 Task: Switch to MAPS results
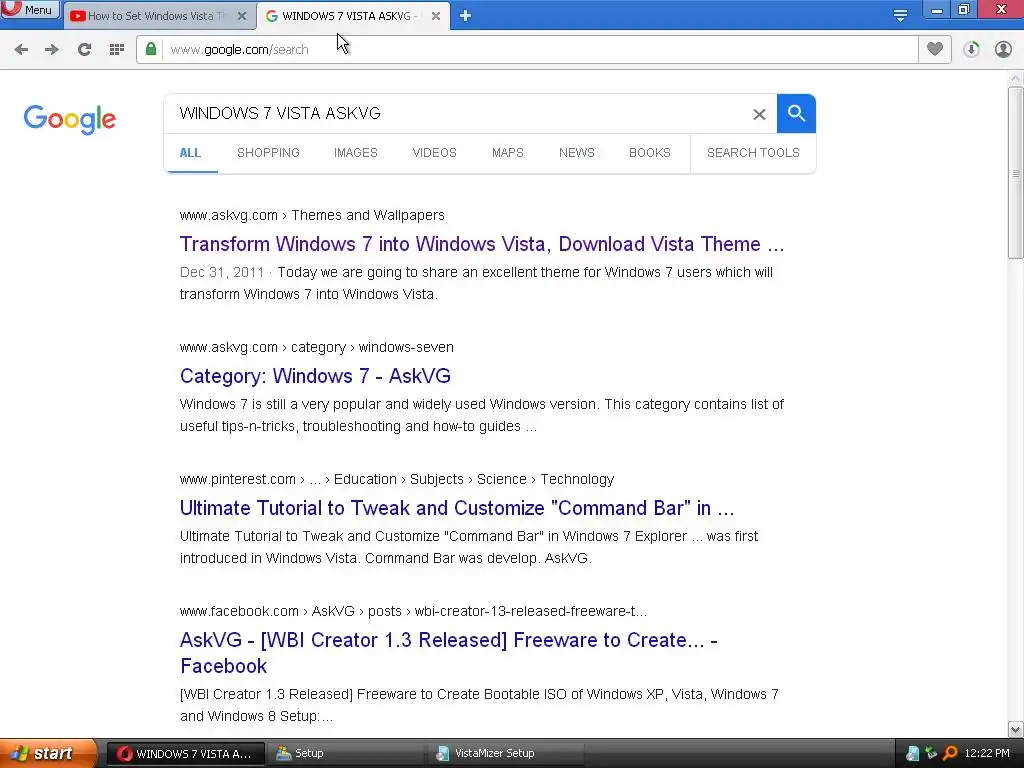pos(507,153)
